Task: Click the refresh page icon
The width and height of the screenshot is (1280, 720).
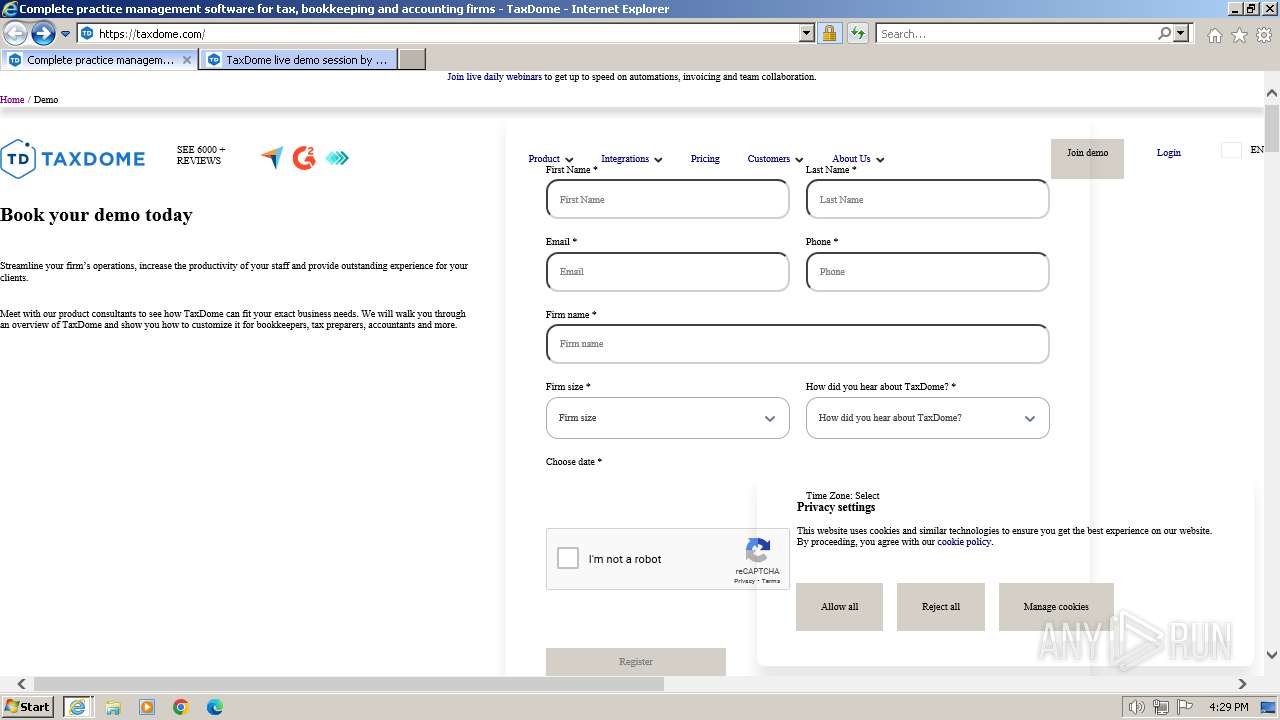Action: coord(858,33)
